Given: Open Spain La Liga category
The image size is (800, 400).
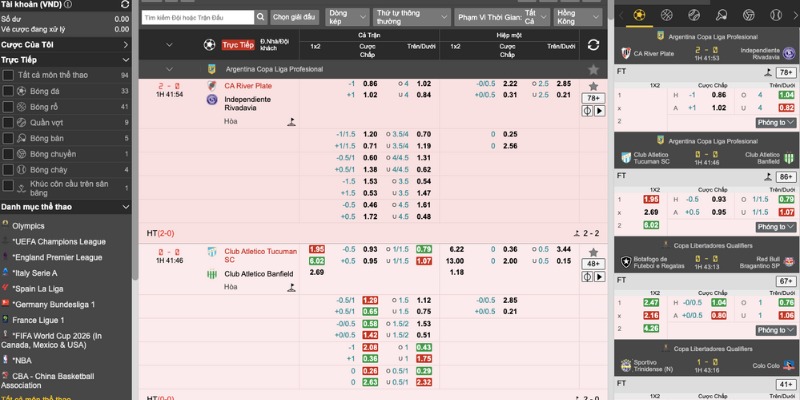Looking at the screenshot, I should point(38,289).
